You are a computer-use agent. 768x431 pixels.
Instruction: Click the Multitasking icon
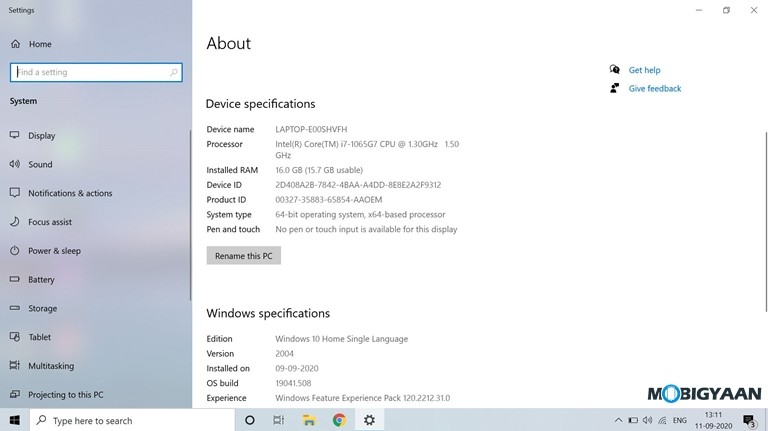(x=15, y=365)
